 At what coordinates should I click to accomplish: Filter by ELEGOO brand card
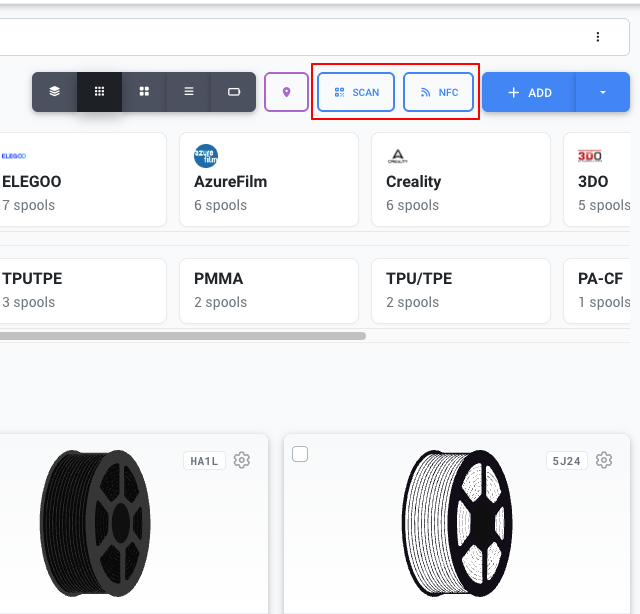pos(83,179)
